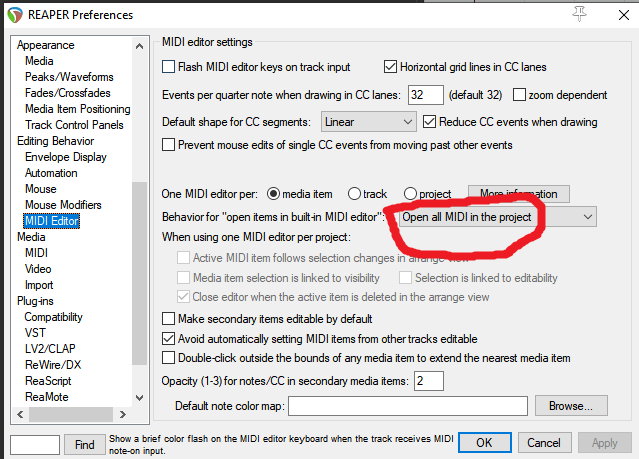Image resolution: width=639 pixels, height=459 pixels.
Task: Uncheck Reduce CC events when drawing
Action: click(429, 122)
